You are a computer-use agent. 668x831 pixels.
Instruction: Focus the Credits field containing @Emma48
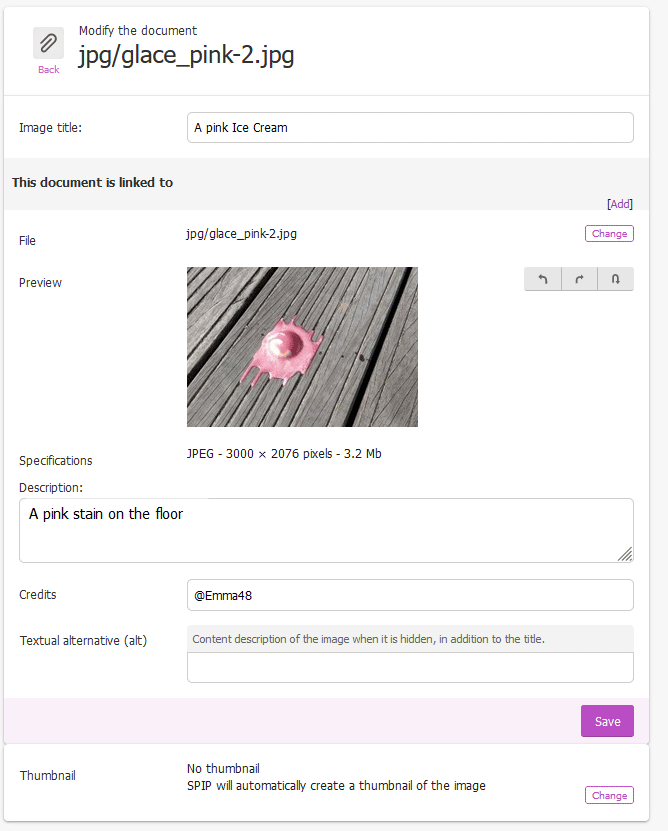point(410,595)
